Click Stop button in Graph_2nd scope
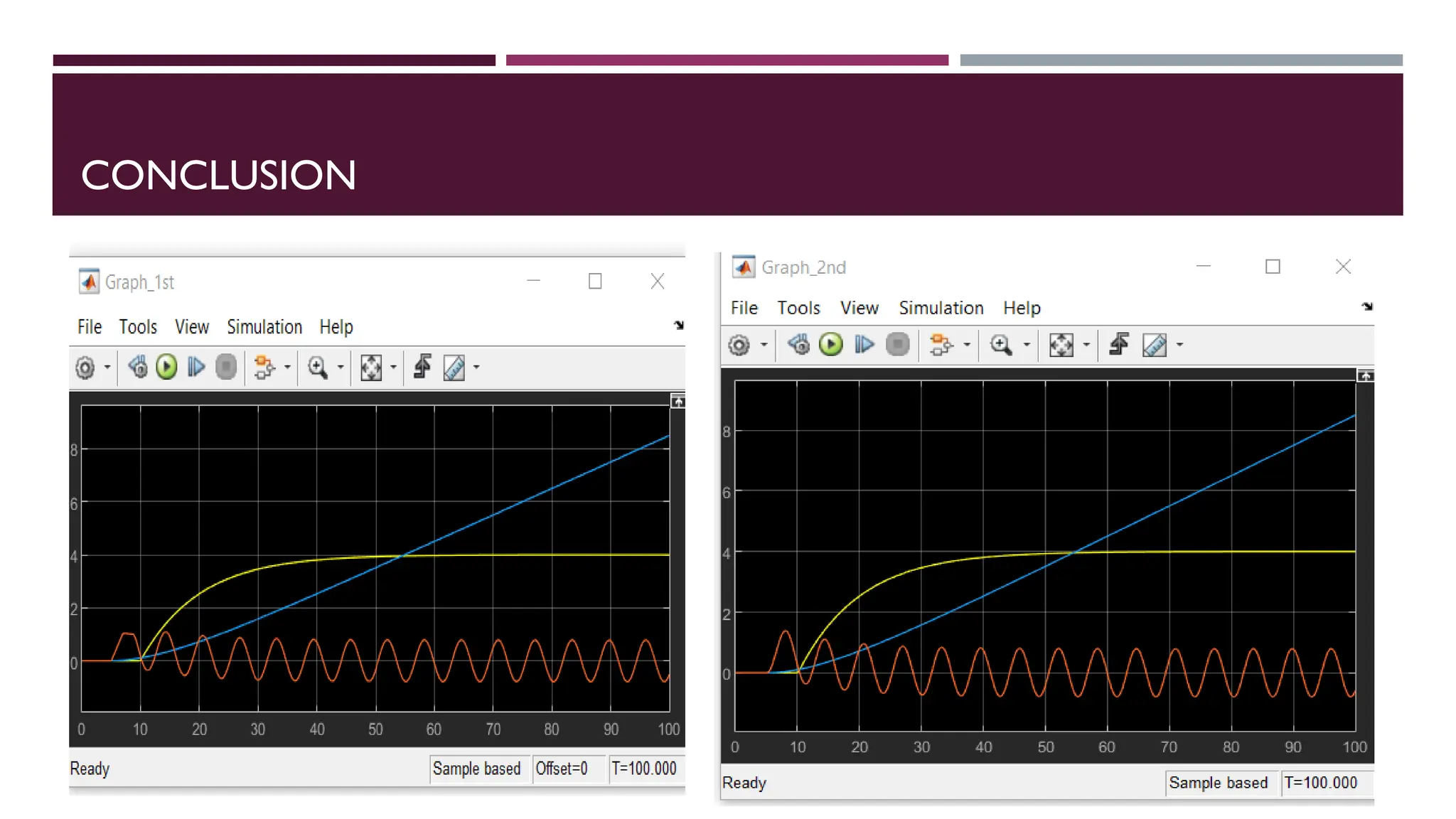Viewport: 1456px width, 819px height. pos(898,345)
